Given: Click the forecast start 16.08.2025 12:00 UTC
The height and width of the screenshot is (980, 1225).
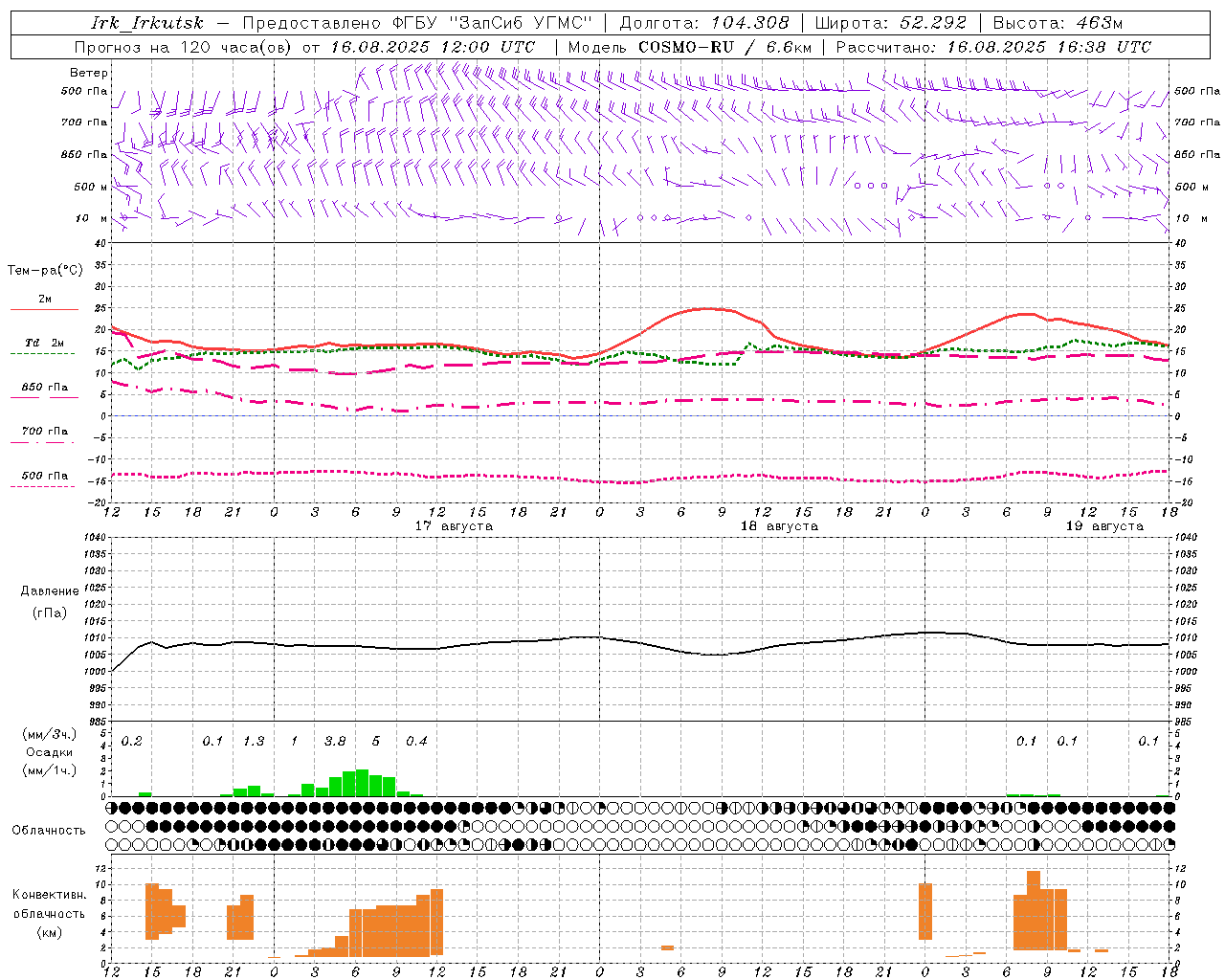Looking at the screenshot, I should pyautogui.click(x=433, y=47).
